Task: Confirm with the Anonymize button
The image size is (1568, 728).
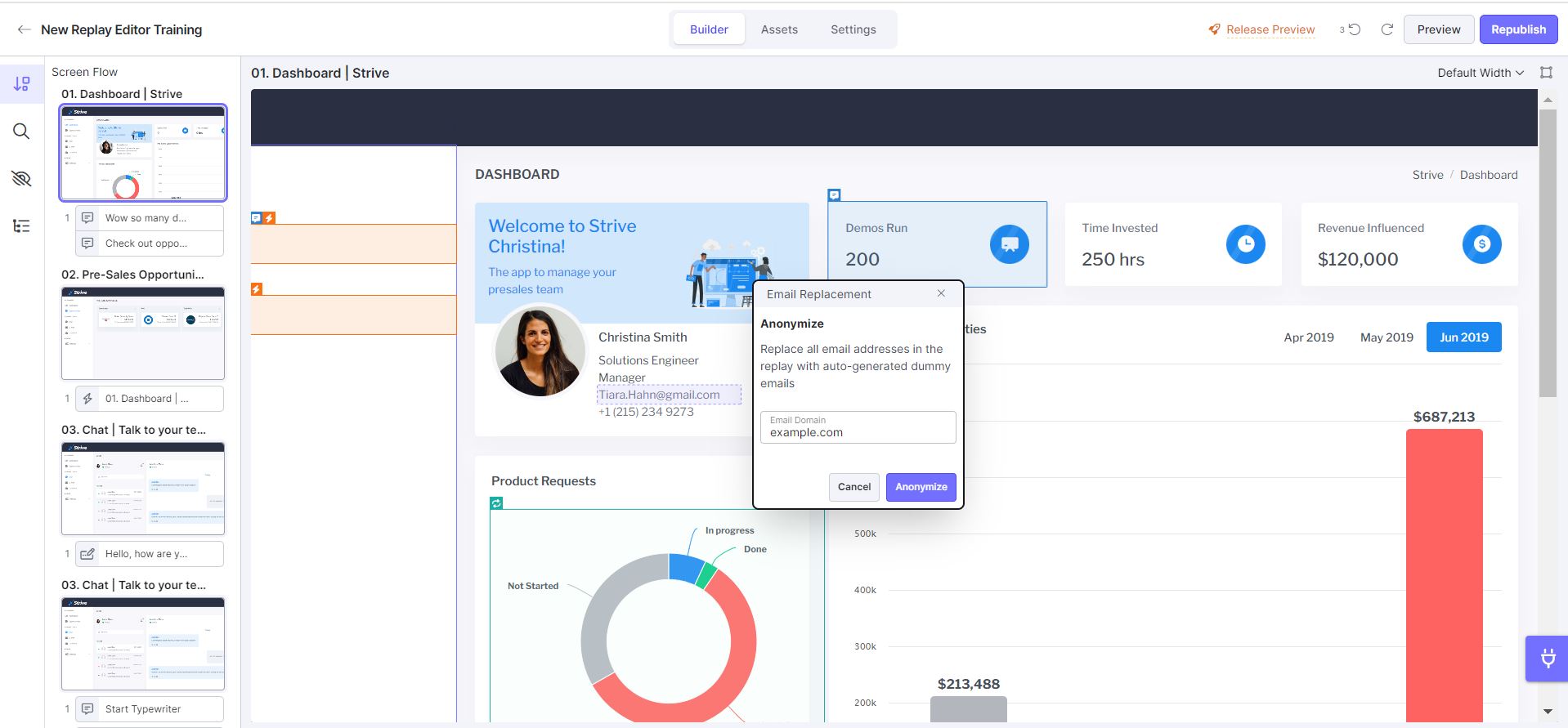Action: point(921,487)
